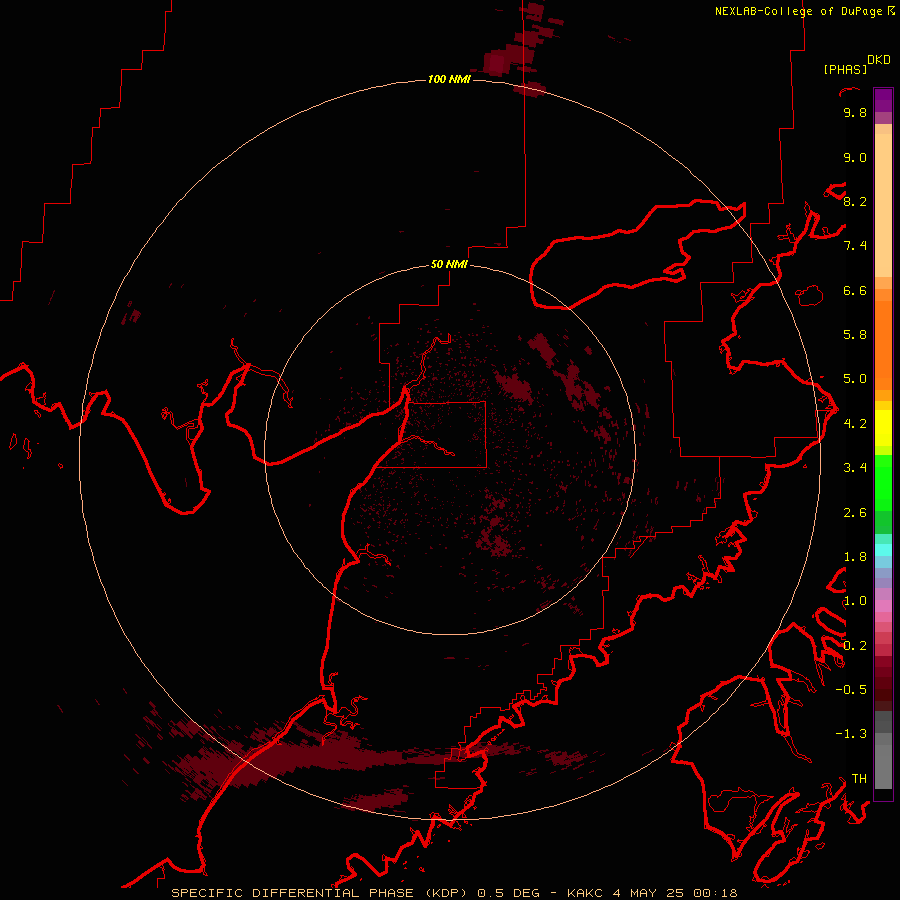Click the 2.6 scale value
Screen dimensions: 900x900
(855, 513)
